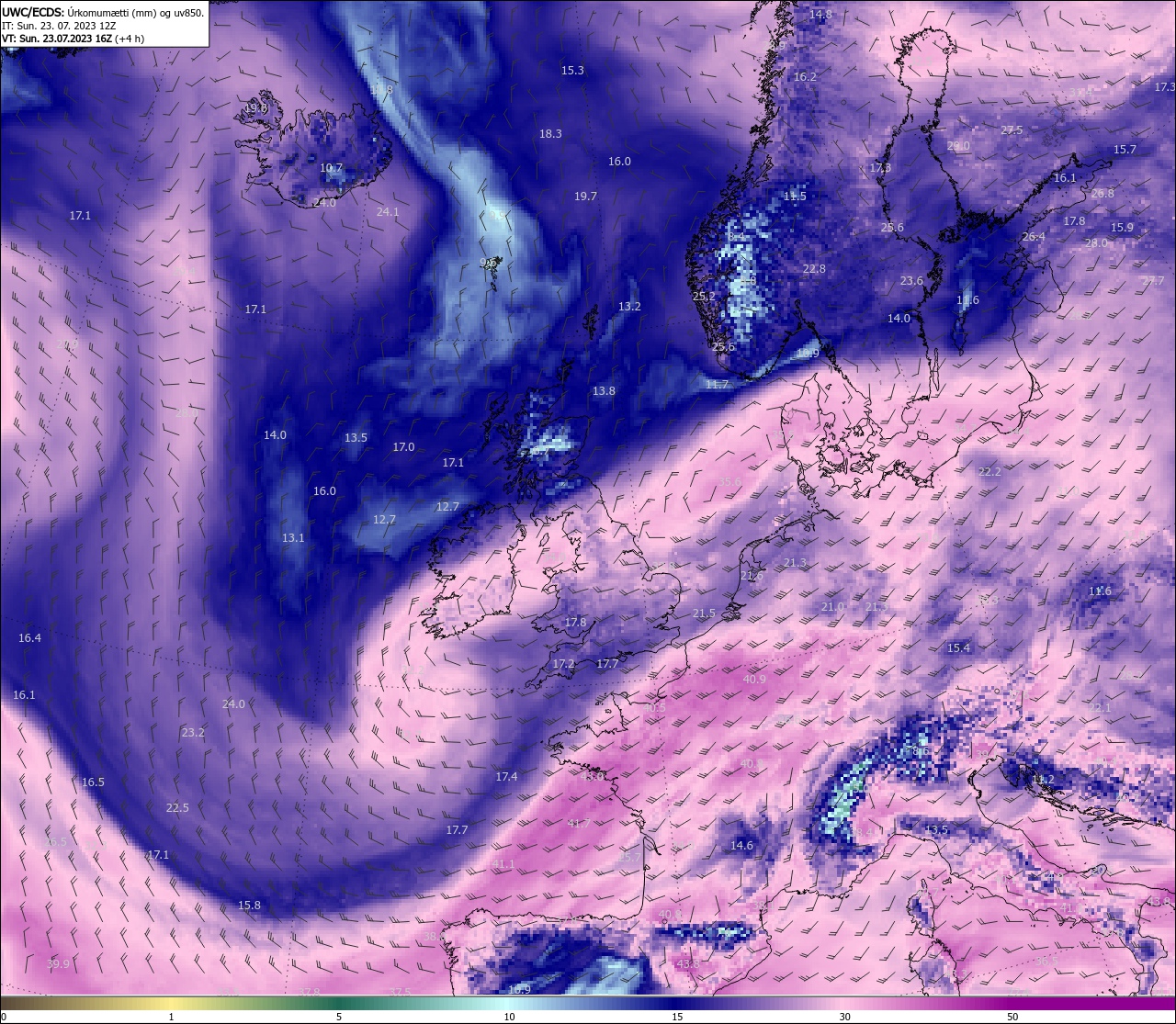Click the UWC/ECDS Úrkomumætti title text
Image resolution: width=1176 pixels, height=1024 pixels.
click(103, 13)
